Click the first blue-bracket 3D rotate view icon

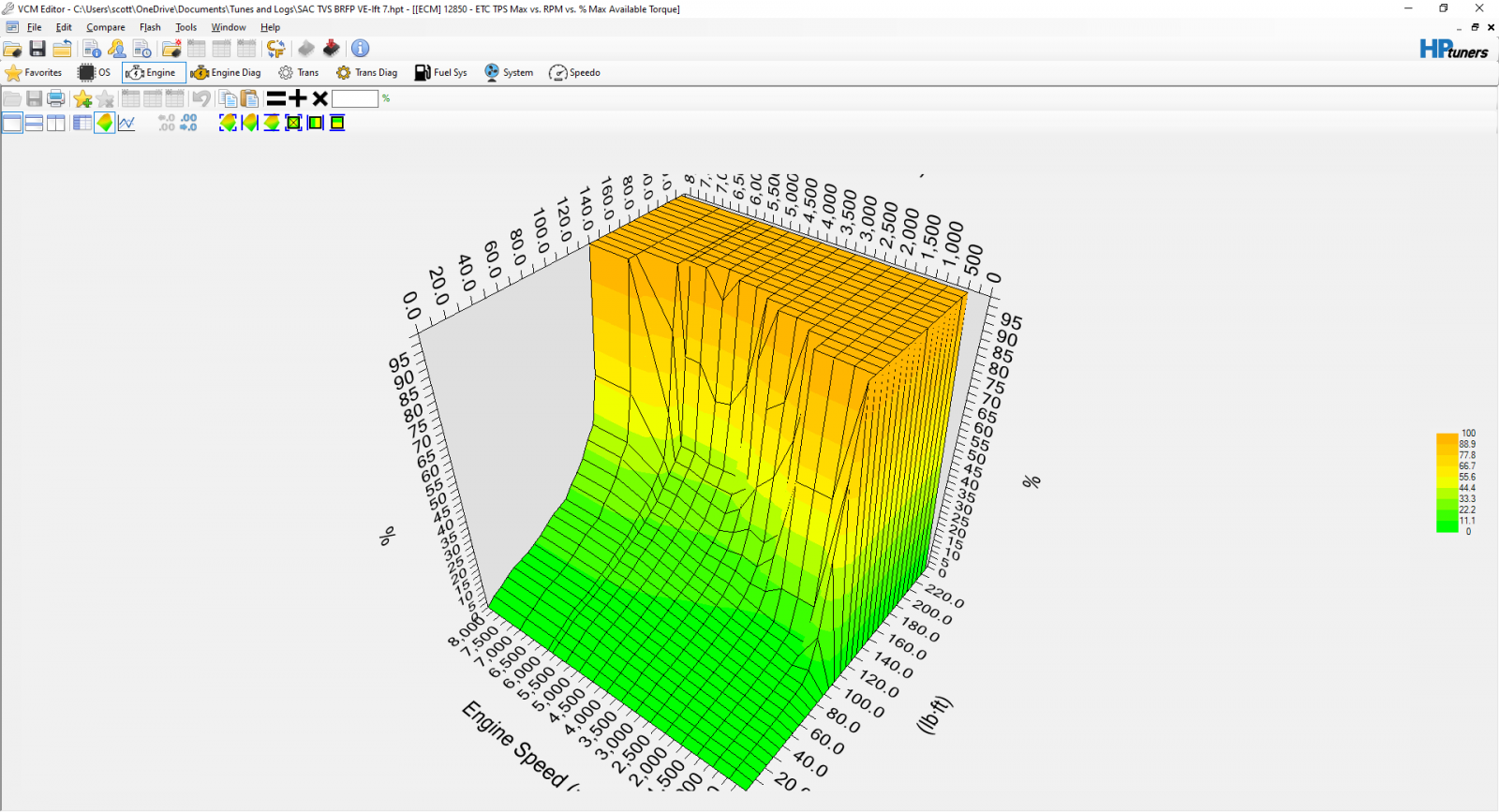click(x=228, y=123)
